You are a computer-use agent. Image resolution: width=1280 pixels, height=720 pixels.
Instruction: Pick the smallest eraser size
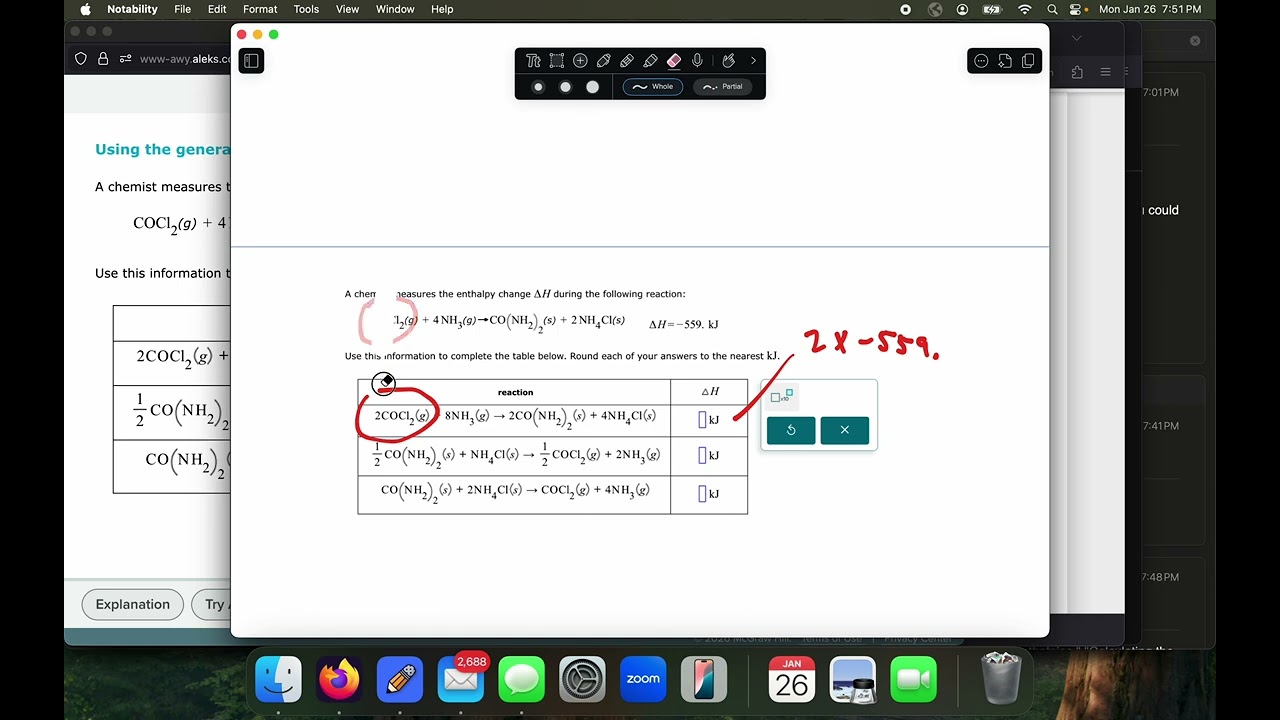pyautogui.click(x=538, y=87)
